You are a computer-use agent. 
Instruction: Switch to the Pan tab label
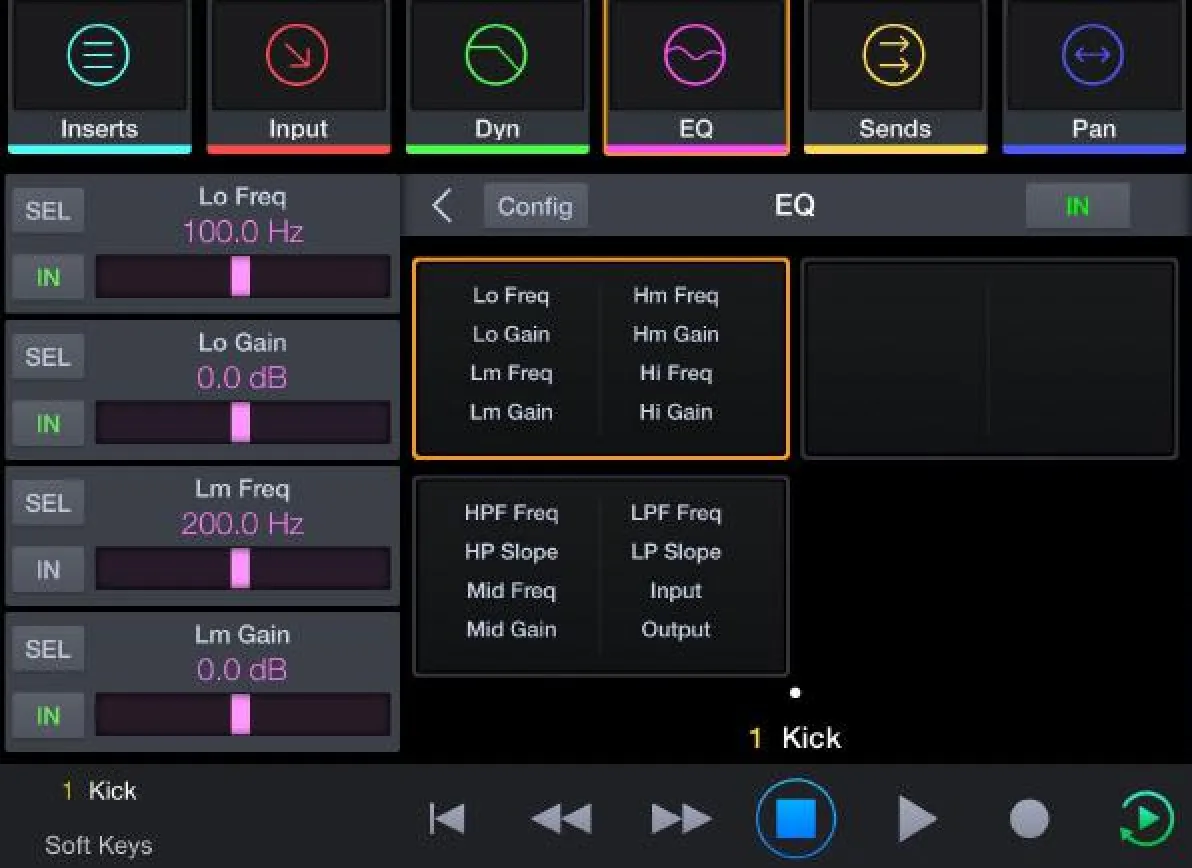(1094, 128)
